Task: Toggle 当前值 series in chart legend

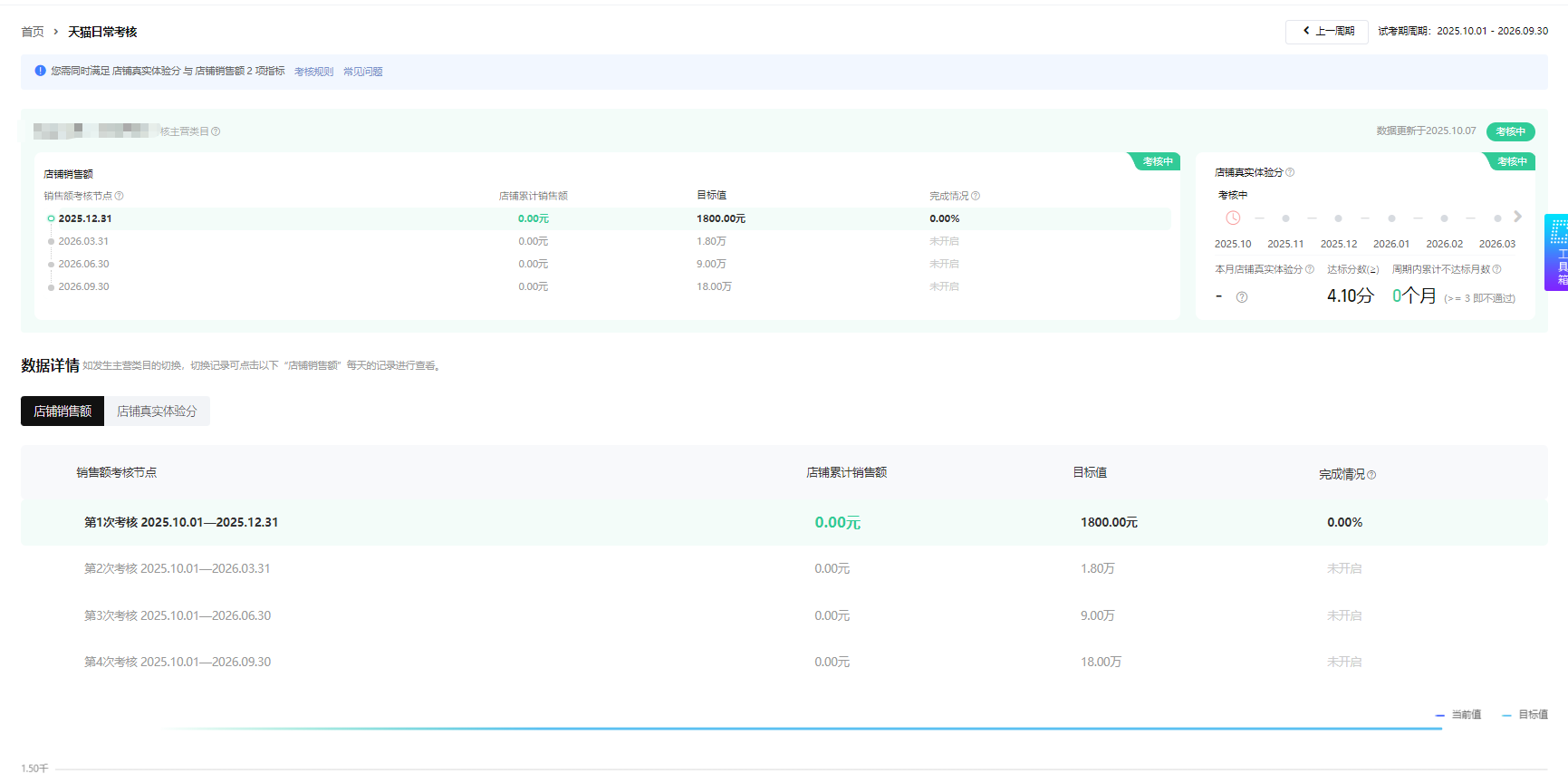Action: [x=1459, y=715]
